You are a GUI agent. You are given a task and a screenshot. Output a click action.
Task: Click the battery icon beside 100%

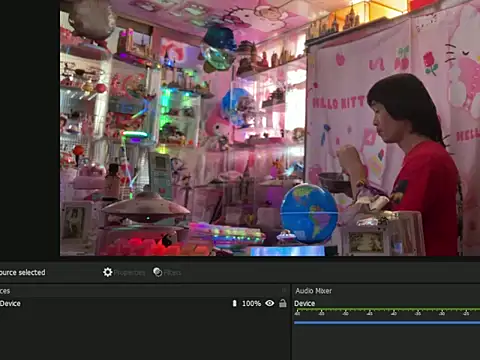click(234, 303)
